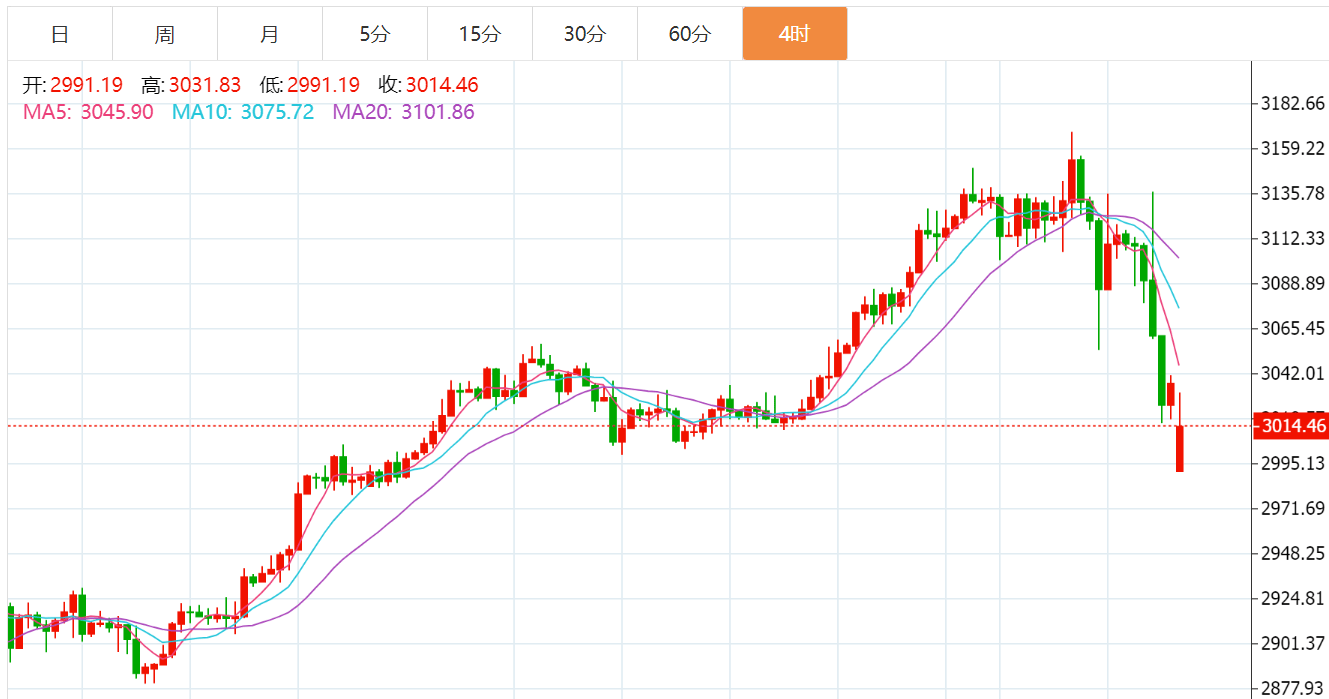Show the 60分 chart tab
The image size is (1329, 699).
[690, 34]
